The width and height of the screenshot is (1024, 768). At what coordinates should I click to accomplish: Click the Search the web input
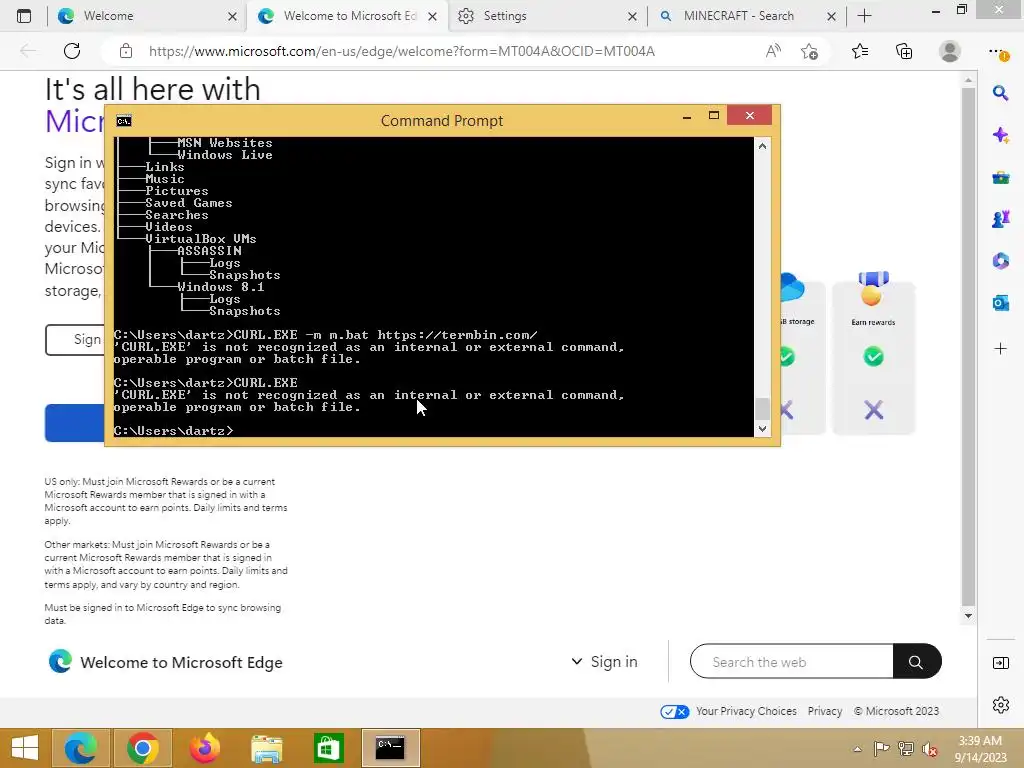point(792,662)
